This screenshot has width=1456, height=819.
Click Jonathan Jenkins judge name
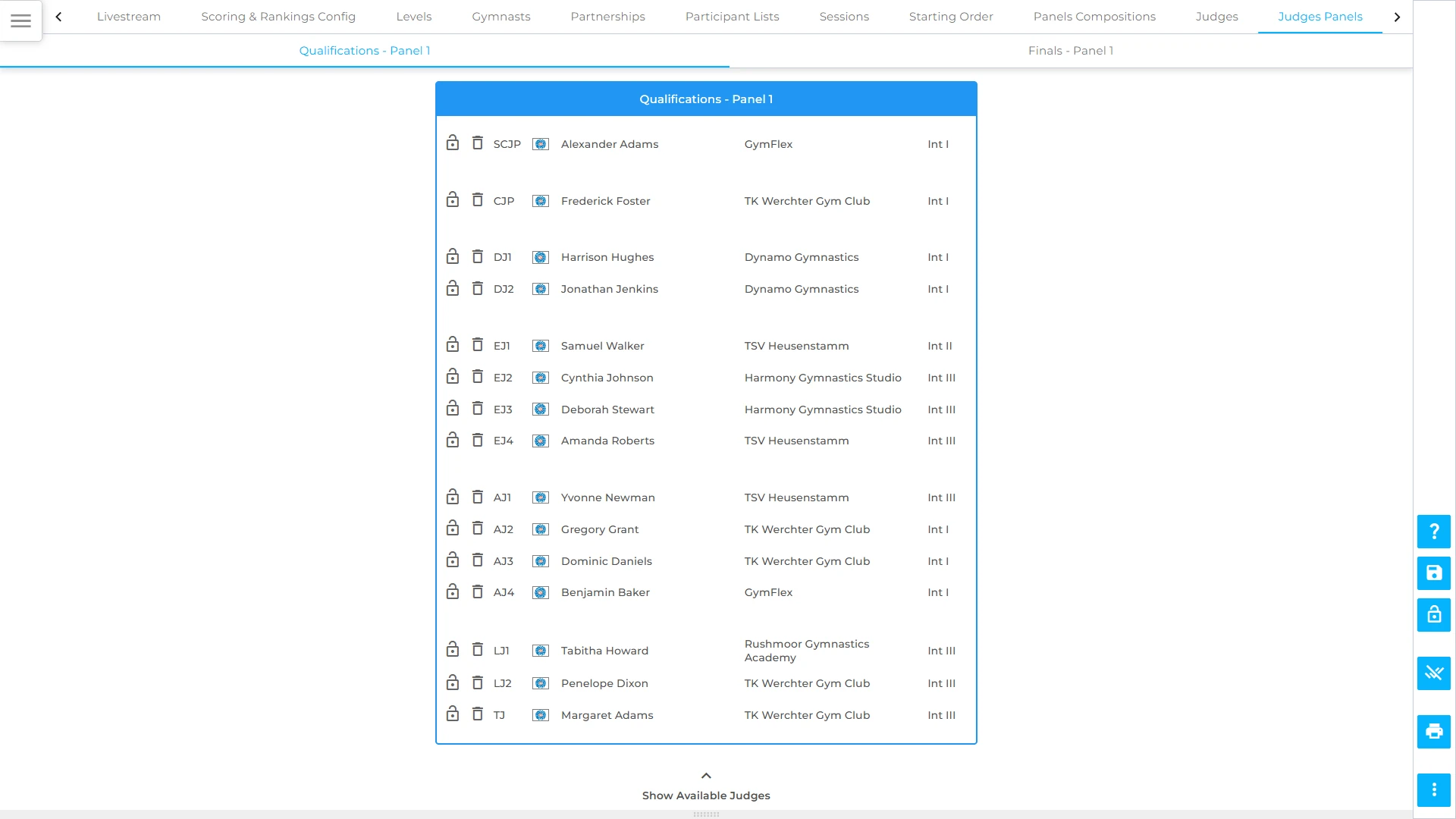610,289
